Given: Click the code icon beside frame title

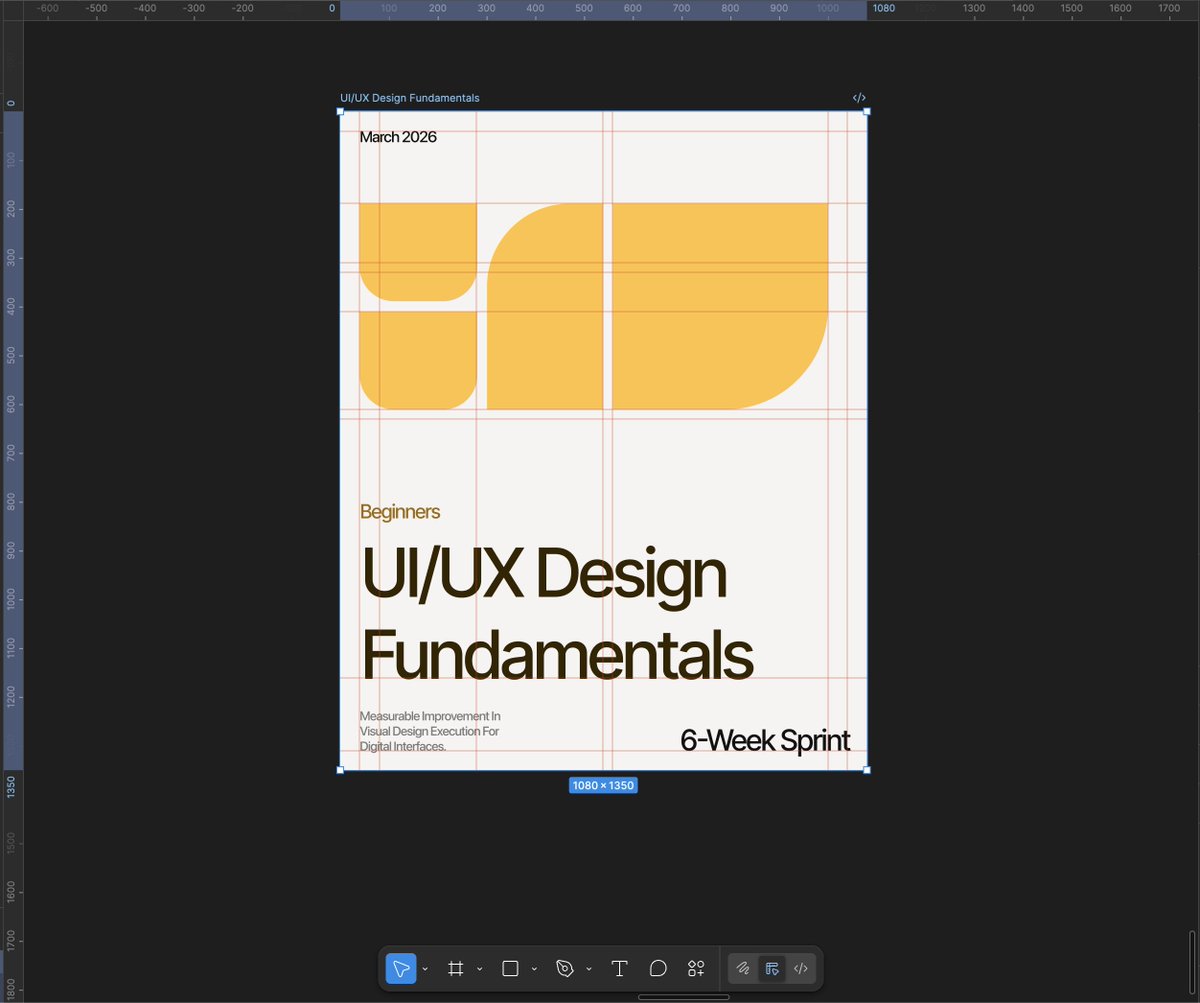Looking at the screenshot, I should 859,98.
